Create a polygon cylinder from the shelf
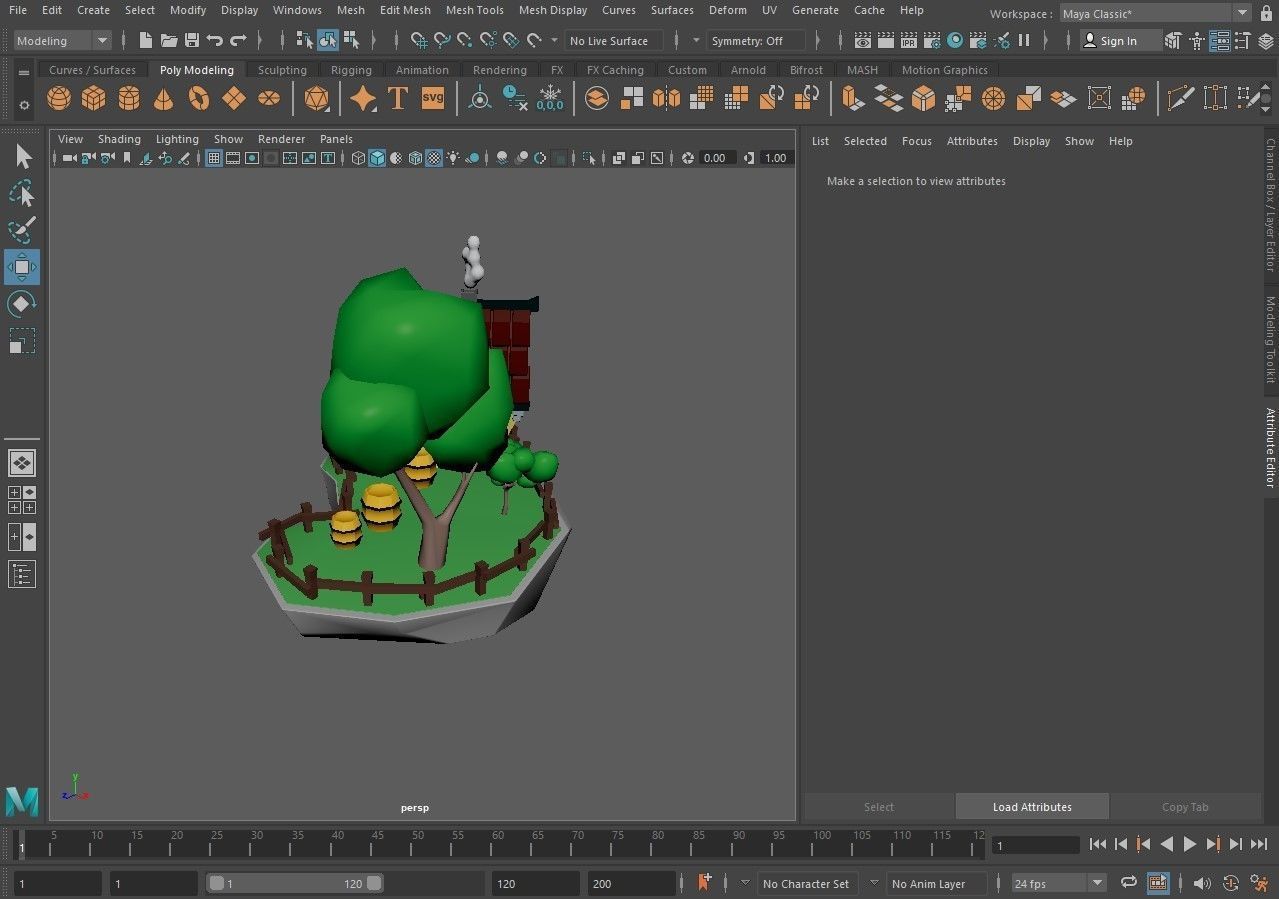The height and width of the screenshot is (899, 1279). [x=129, y=98]
